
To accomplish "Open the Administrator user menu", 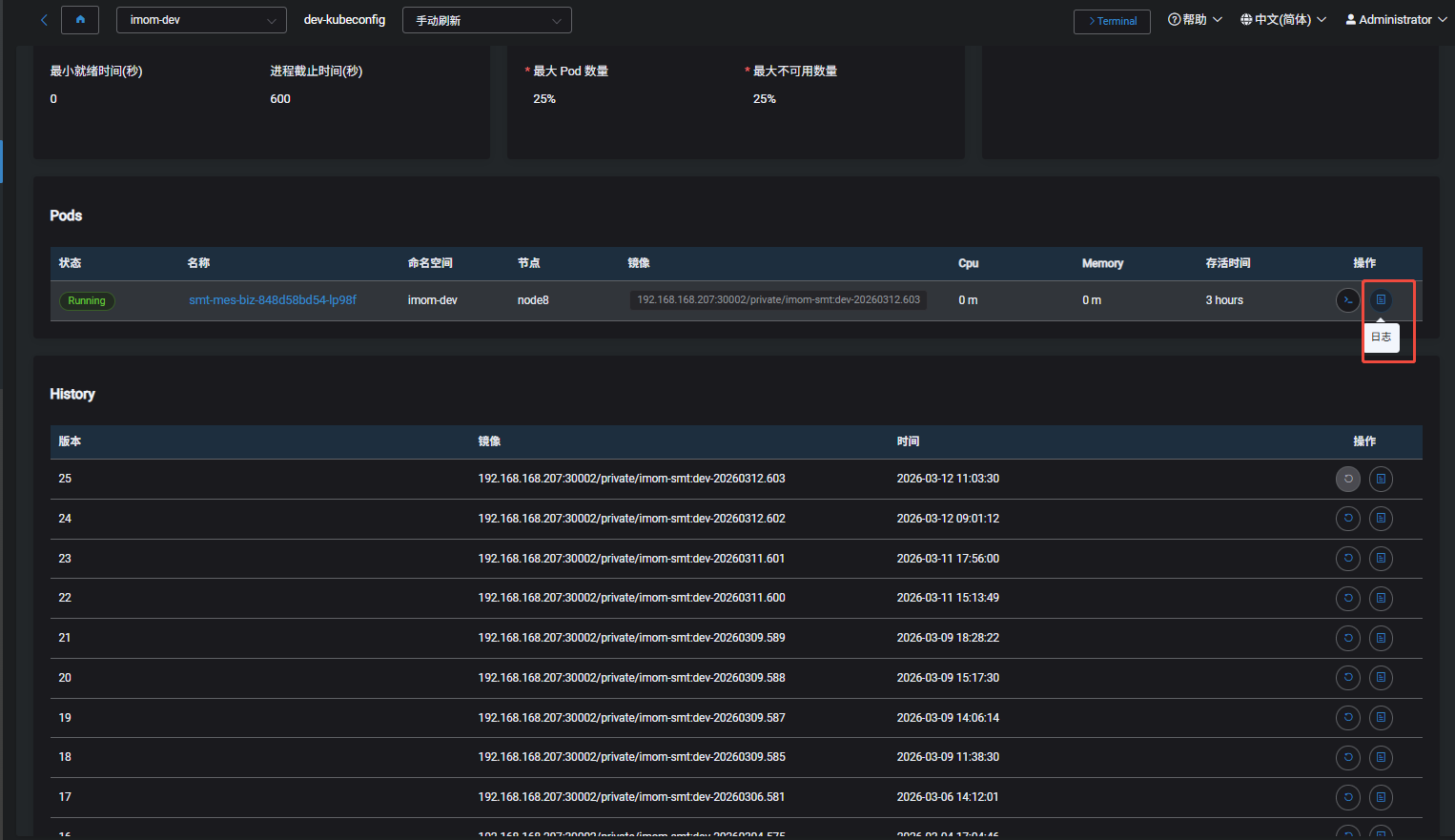I will 1395,20.
